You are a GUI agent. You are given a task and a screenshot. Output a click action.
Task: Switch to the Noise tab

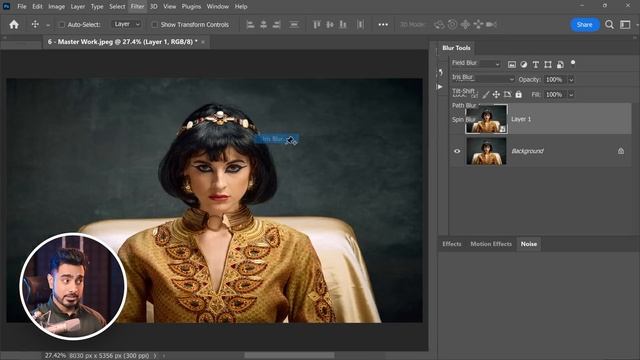point(529,244)
